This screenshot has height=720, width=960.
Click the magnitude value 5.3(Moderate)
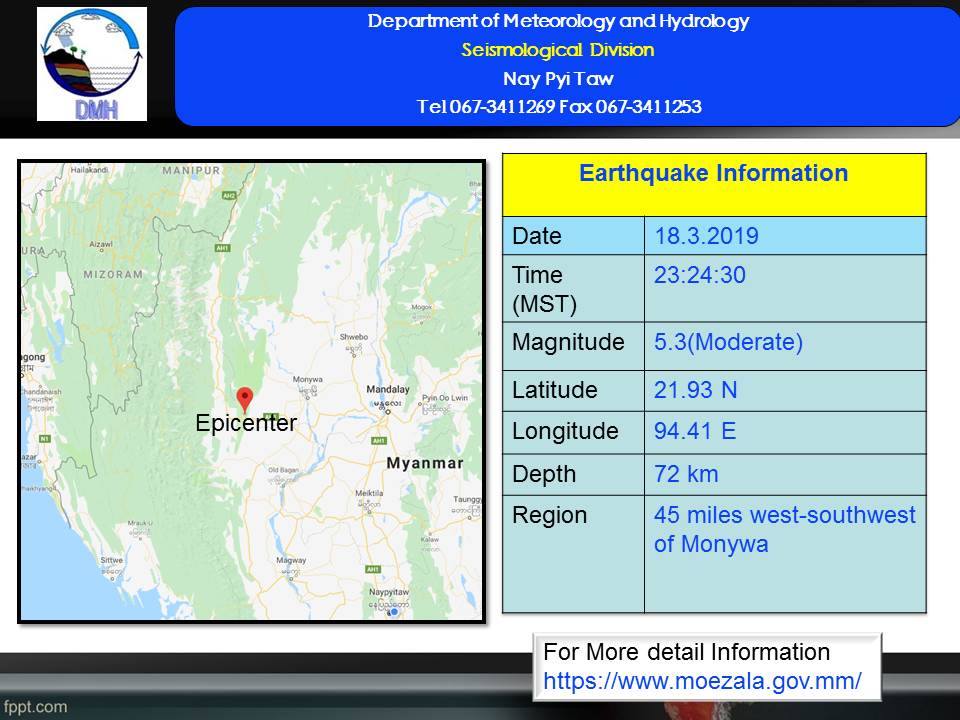coord(728,343)
